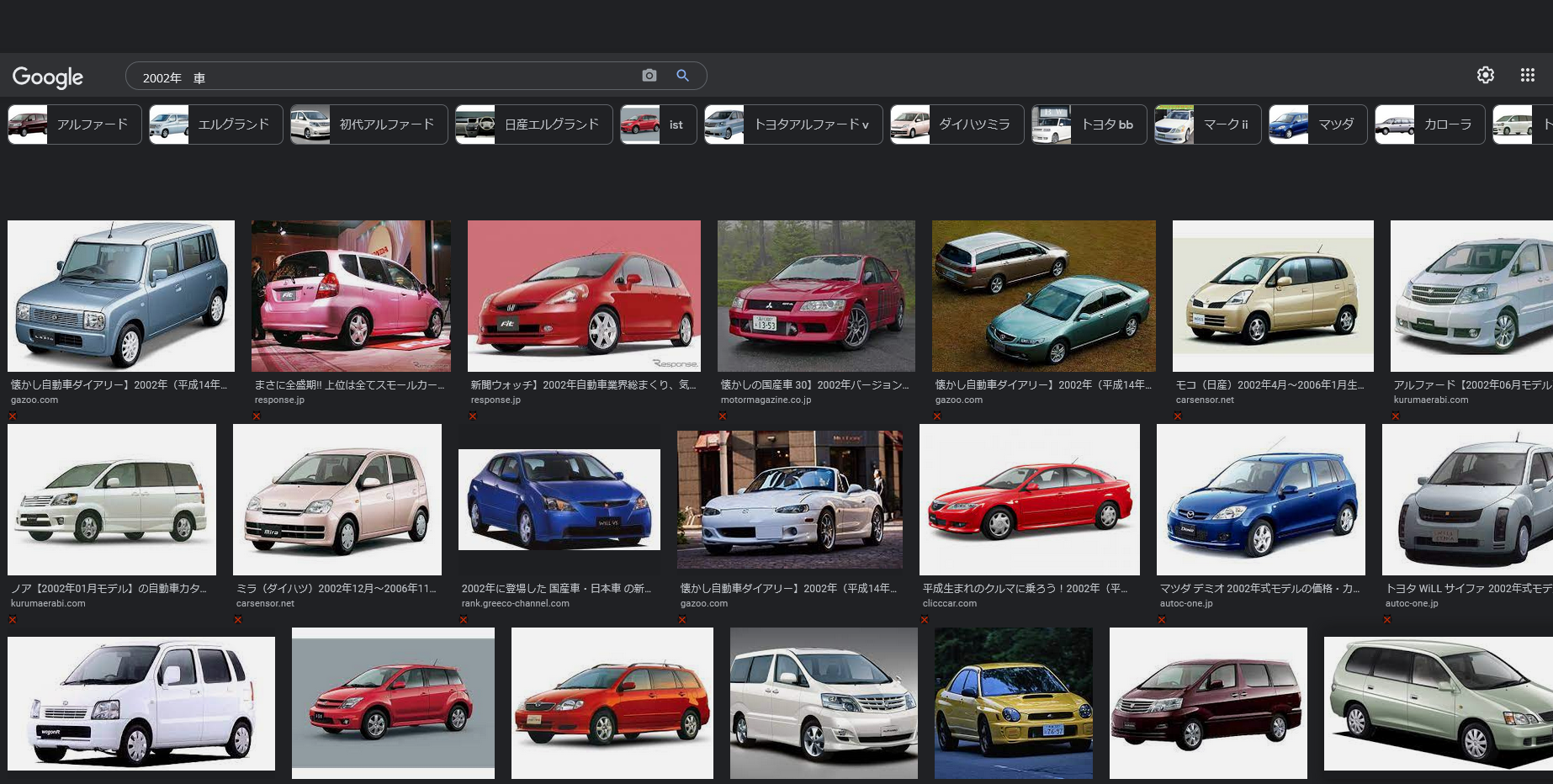Viewport: 1553px width, 784px height.
Task: Click the Google logo
Action: [48, 77]
